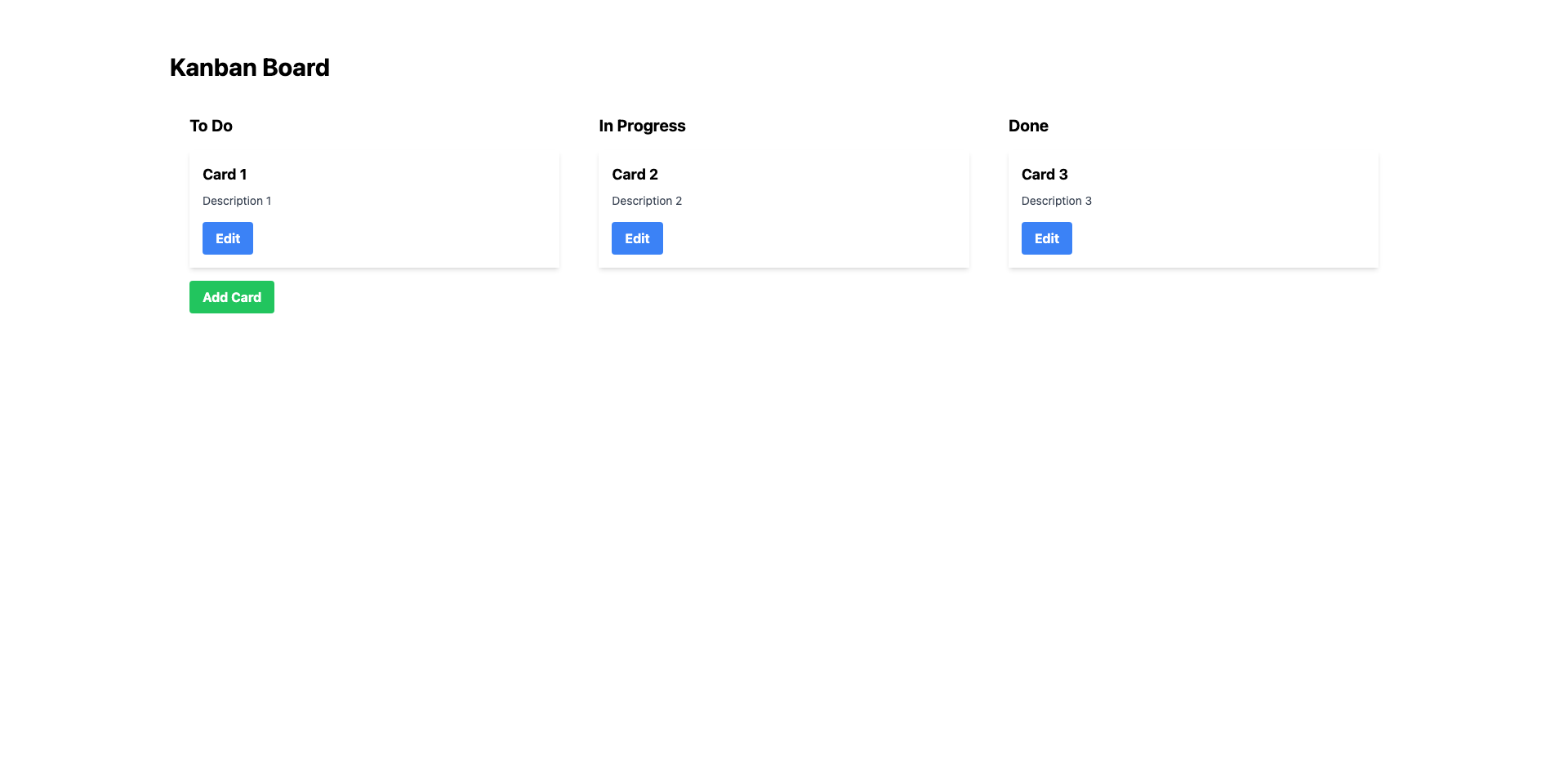Click the Card 1 title text

[225, 175]
